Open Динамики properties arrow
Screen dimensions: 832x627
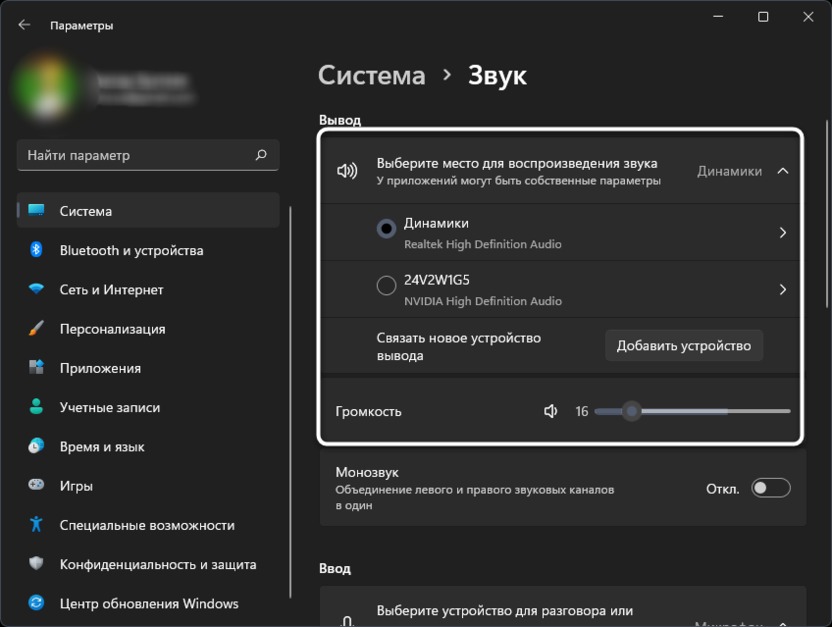pos(782,233)
